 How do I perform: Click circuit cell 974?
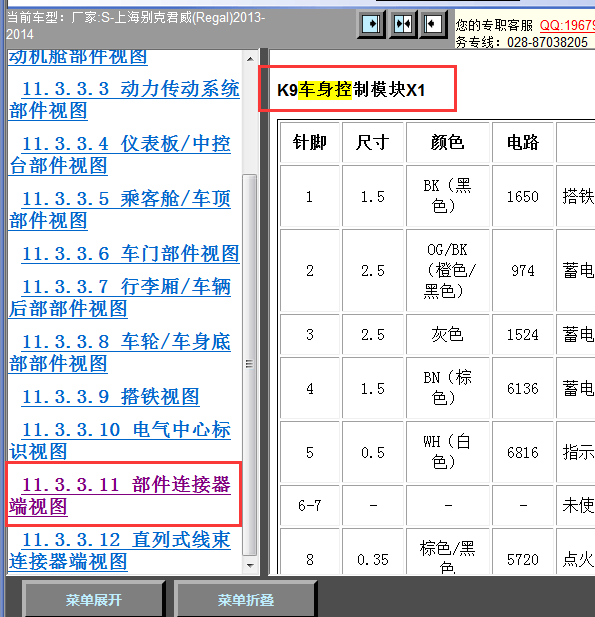[523, 270]
